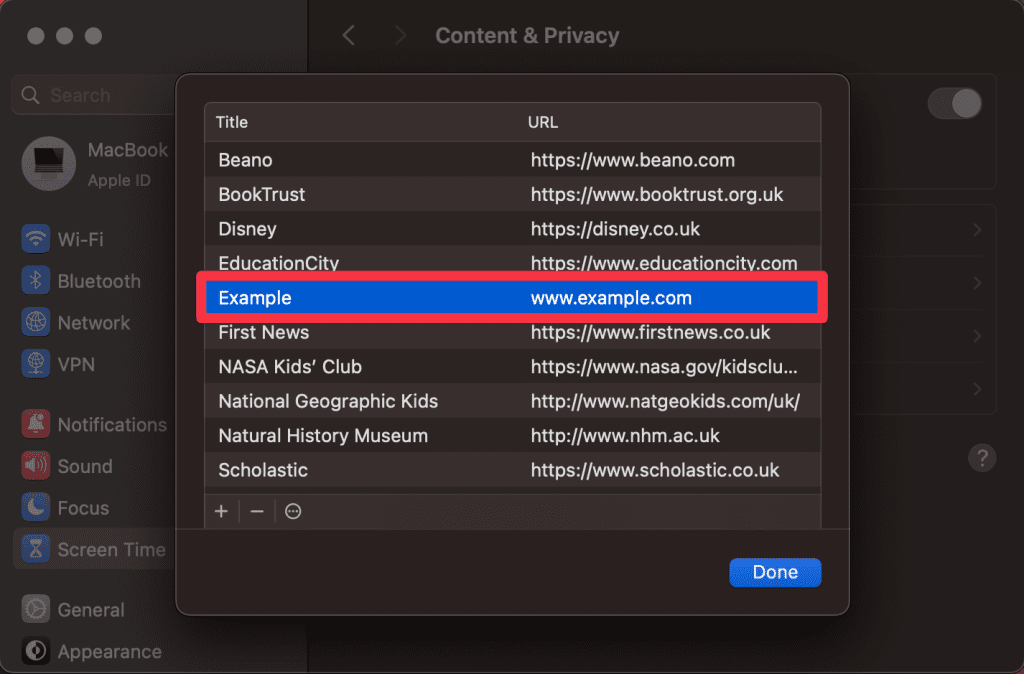The height and width of the screenshot is (674, 1024).
Task: Click the https://www.beano.com URL cell
Action: [x=633, y=160]
